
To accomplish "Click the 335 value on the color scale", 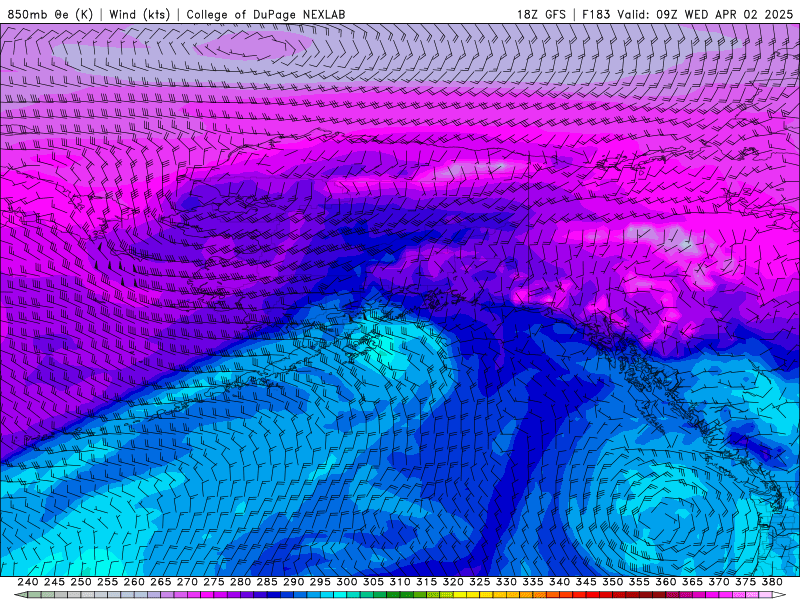I will 533,582.
